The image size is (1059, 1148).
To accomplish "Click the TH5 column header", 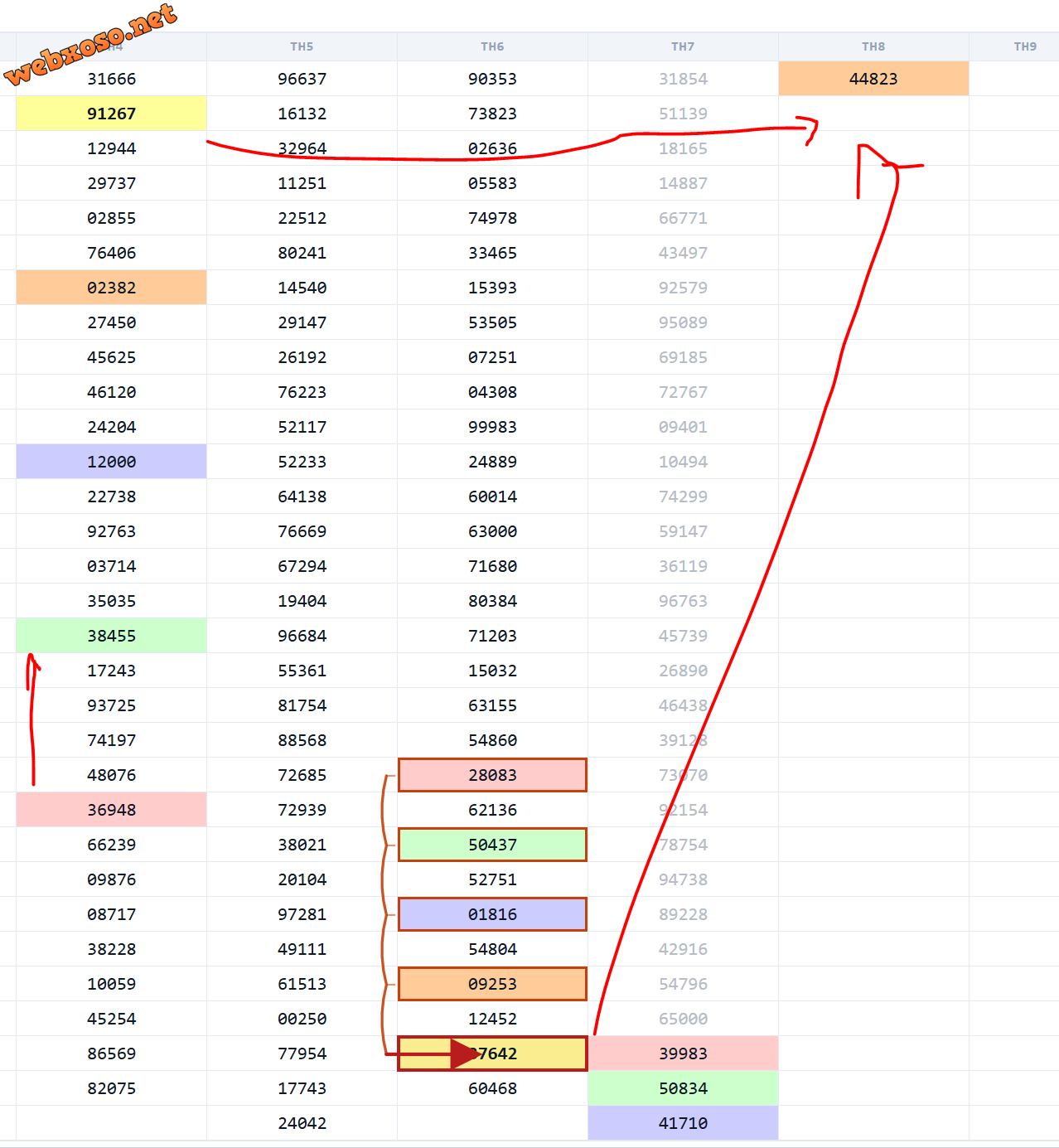I will pyautogui.click(x=302, y=46).
